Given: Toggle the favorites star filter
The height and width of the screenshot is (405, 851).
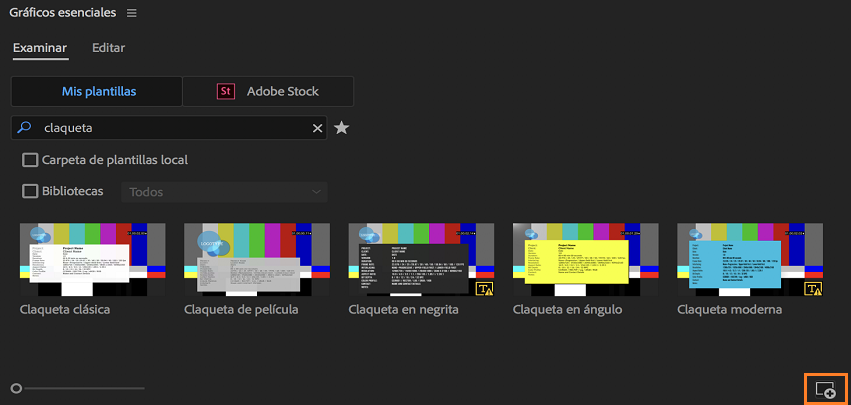Looking at the screenshot, I should pyautogui.click(x=341, y=128).
